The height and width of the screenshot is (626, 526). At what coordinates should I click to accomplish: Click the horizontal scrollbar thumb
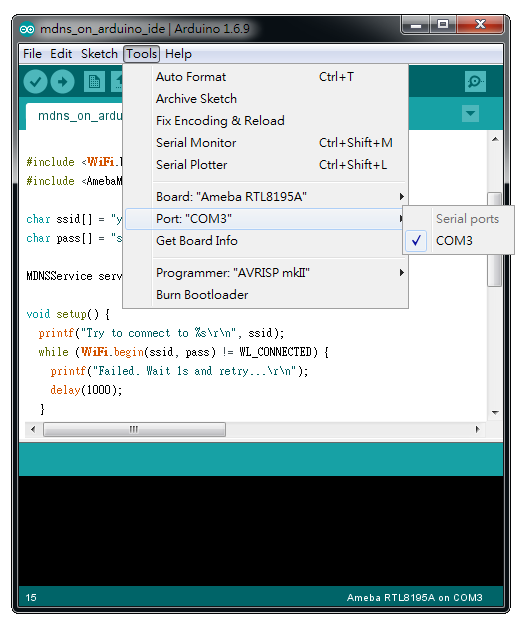pos(134,430)
